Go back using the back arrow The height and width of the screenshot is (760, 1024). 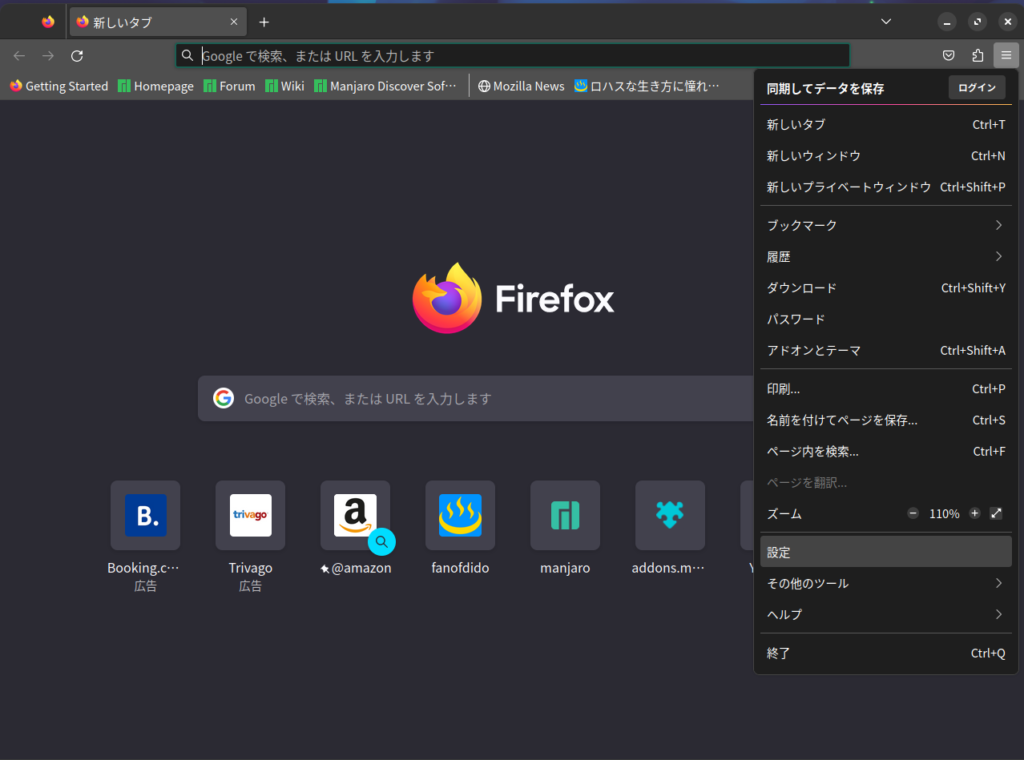19,56
